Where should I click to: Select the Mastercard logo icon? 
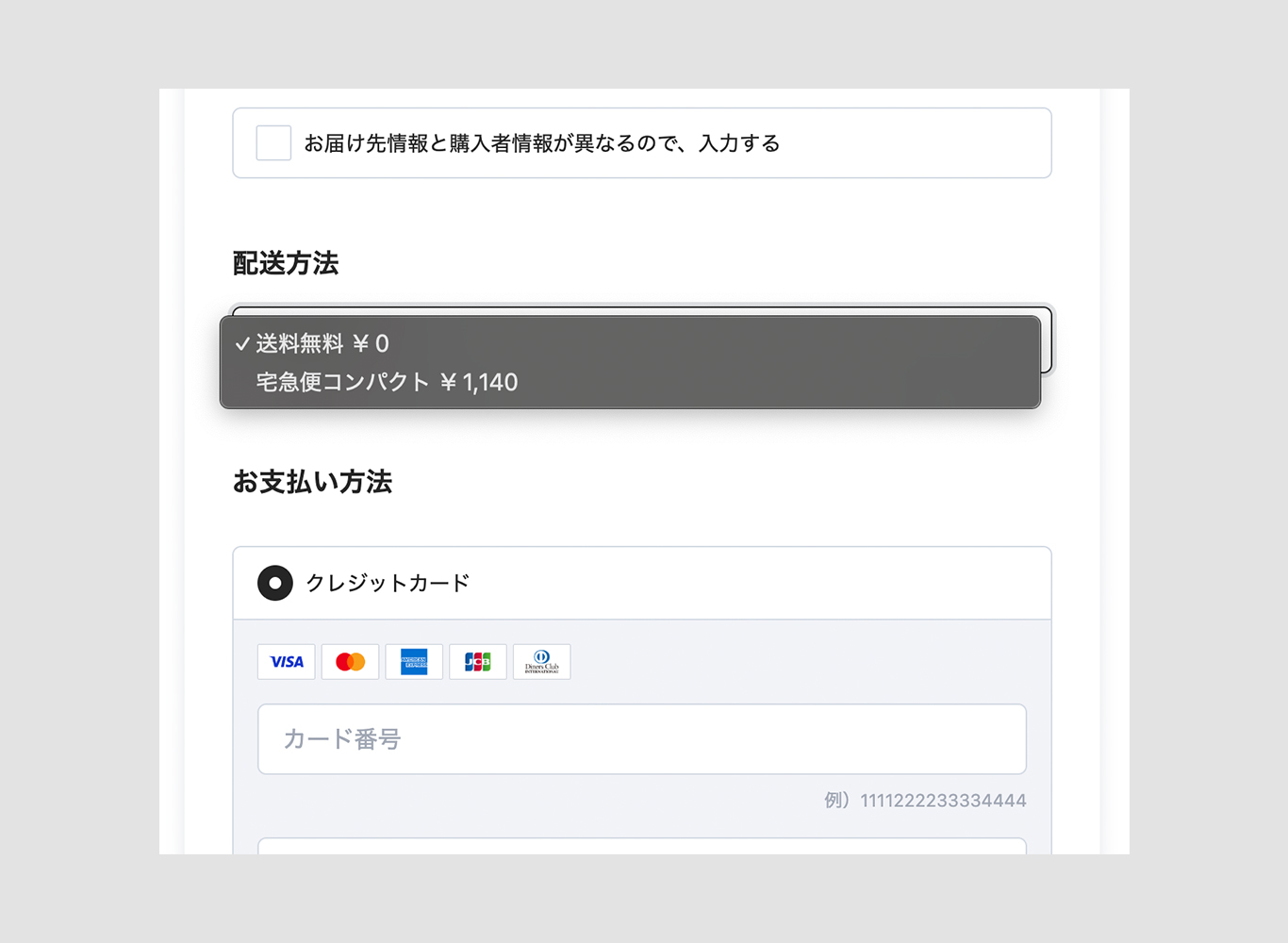pos(350,661)
